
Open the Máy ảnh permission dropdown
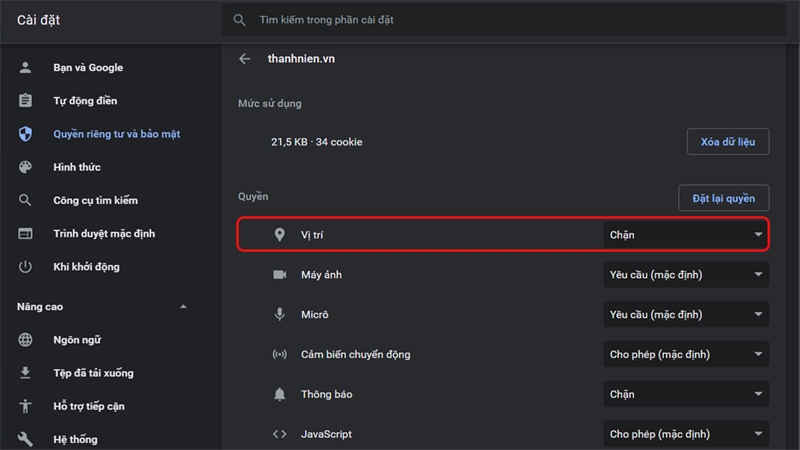(686, 275)
